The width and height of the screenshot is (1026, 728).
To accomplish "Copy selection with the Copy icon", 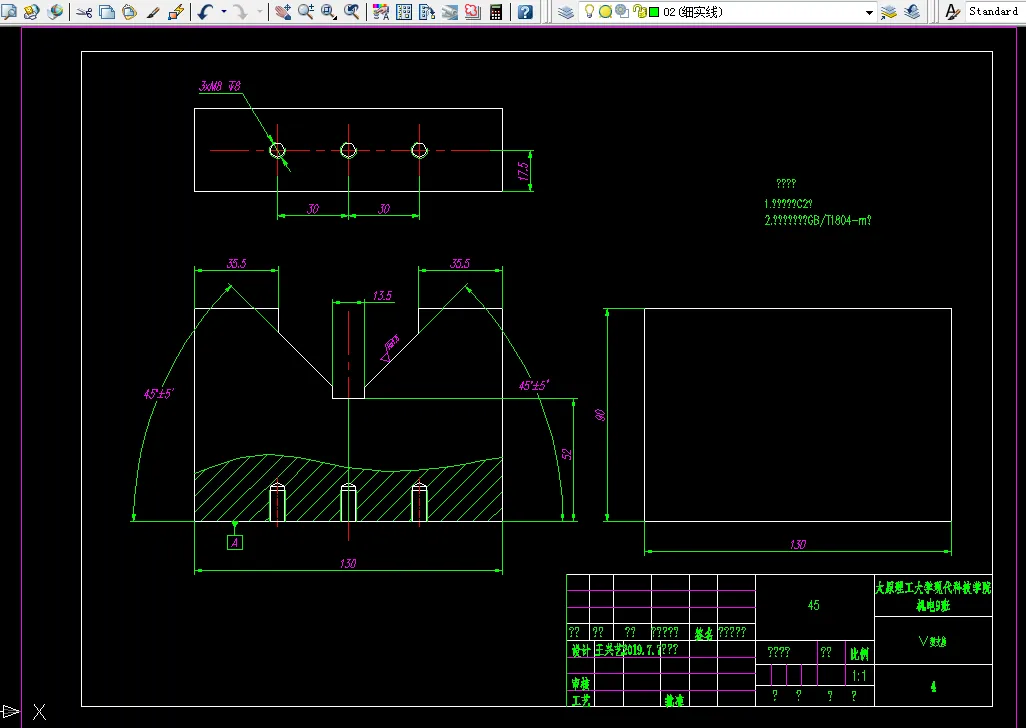I will point(107,12).
